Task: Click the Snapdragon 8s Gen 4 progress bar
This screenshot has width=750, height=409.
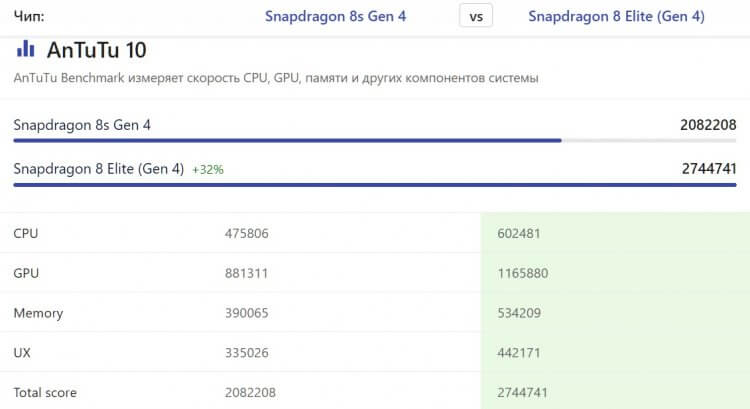Action: (x=375, y=141)
